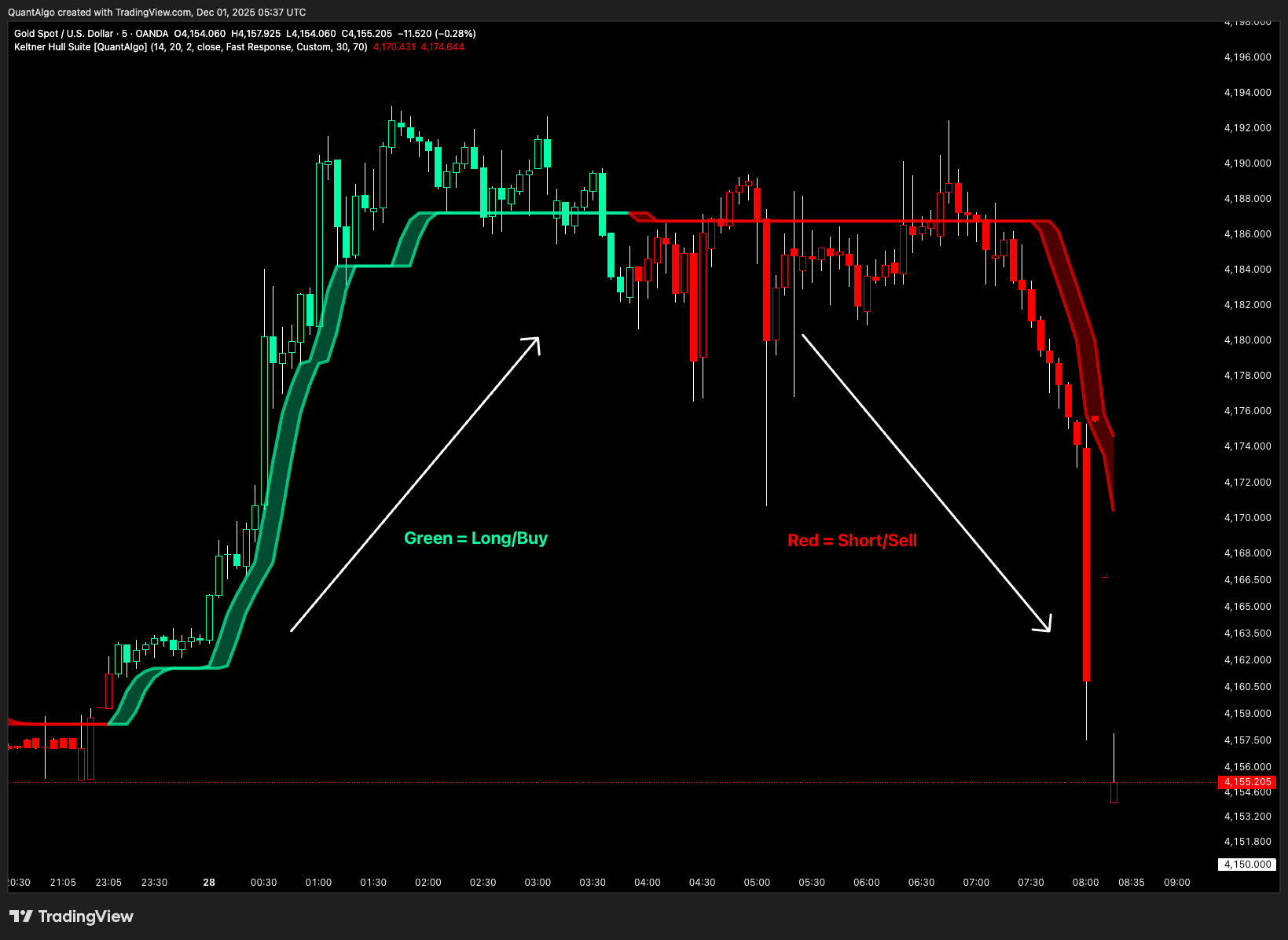This screenshot has width=1288, height=940.
Task: Click the indicator value 4,170.431
Action: [394, 47]
